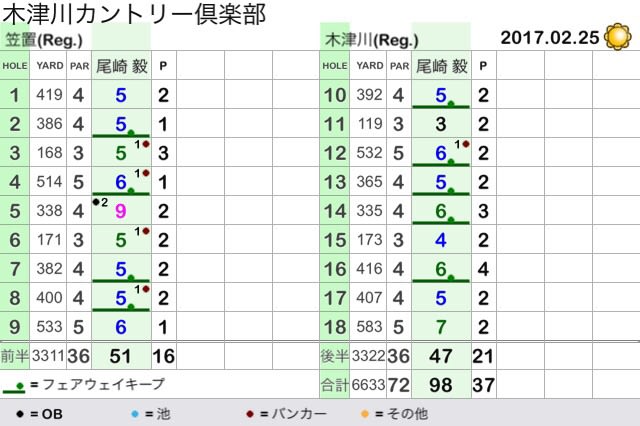Viewport: 640px width, 426px height.
Task: Click the 419 yard value for hole 1
Action: point(49,95)
